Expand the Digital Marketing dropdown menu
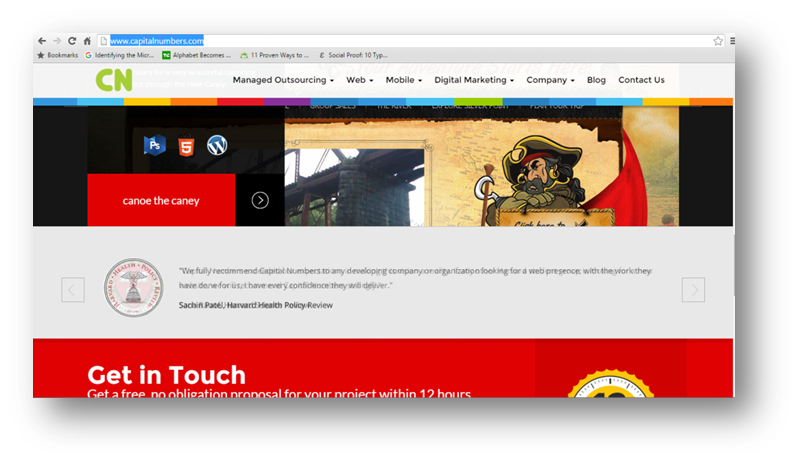This screenshot has width=800, height=463. tap(474, 80)
